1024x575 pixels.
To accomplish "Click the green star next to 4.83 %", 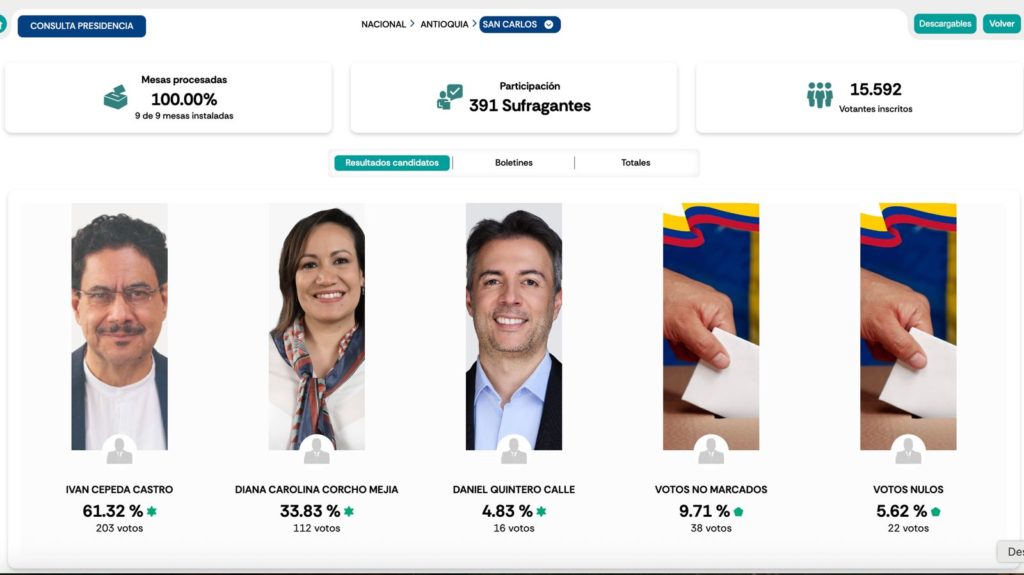I will click(541, 511).
